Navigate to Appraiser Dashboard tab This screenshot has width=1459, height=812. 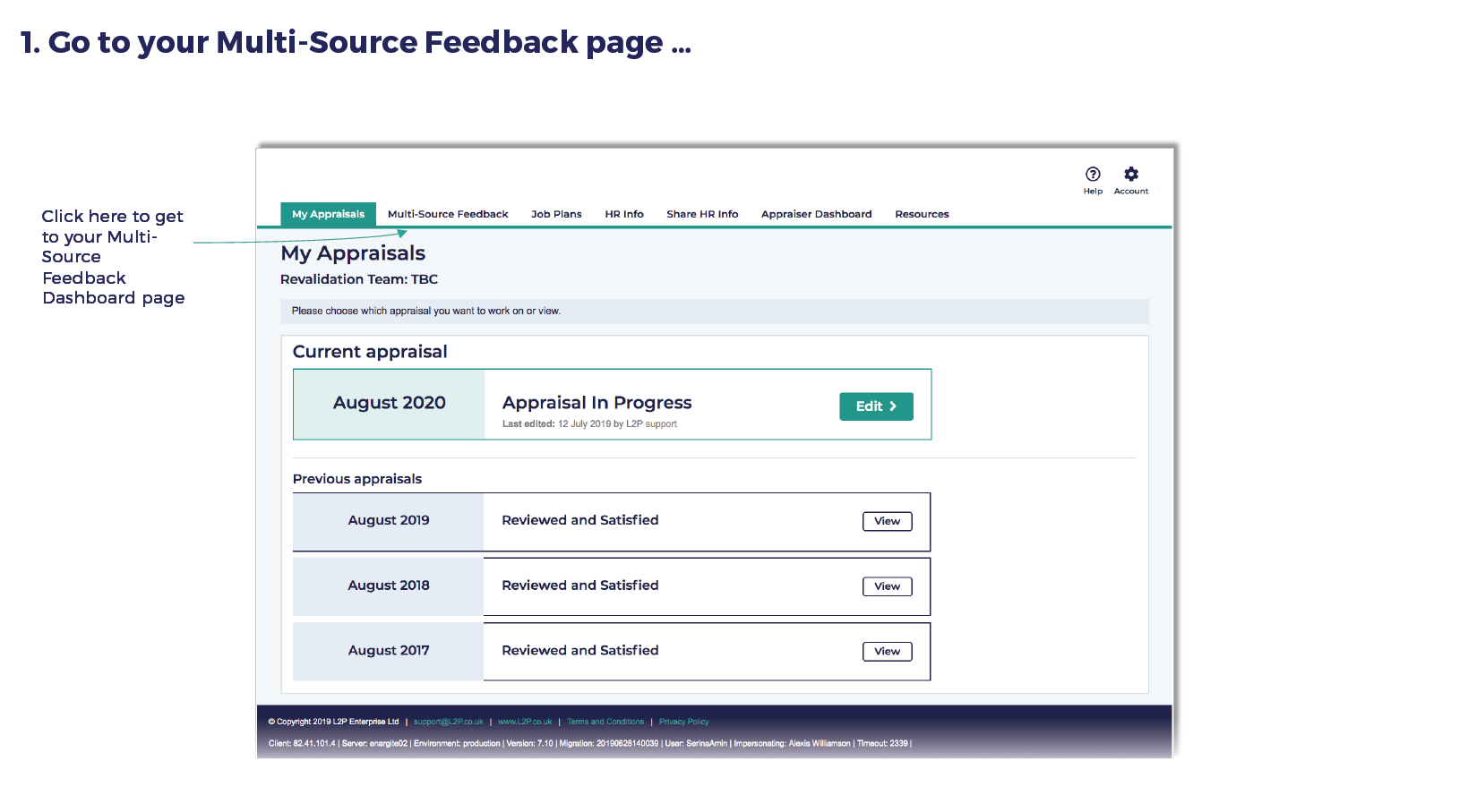(816, 215)
